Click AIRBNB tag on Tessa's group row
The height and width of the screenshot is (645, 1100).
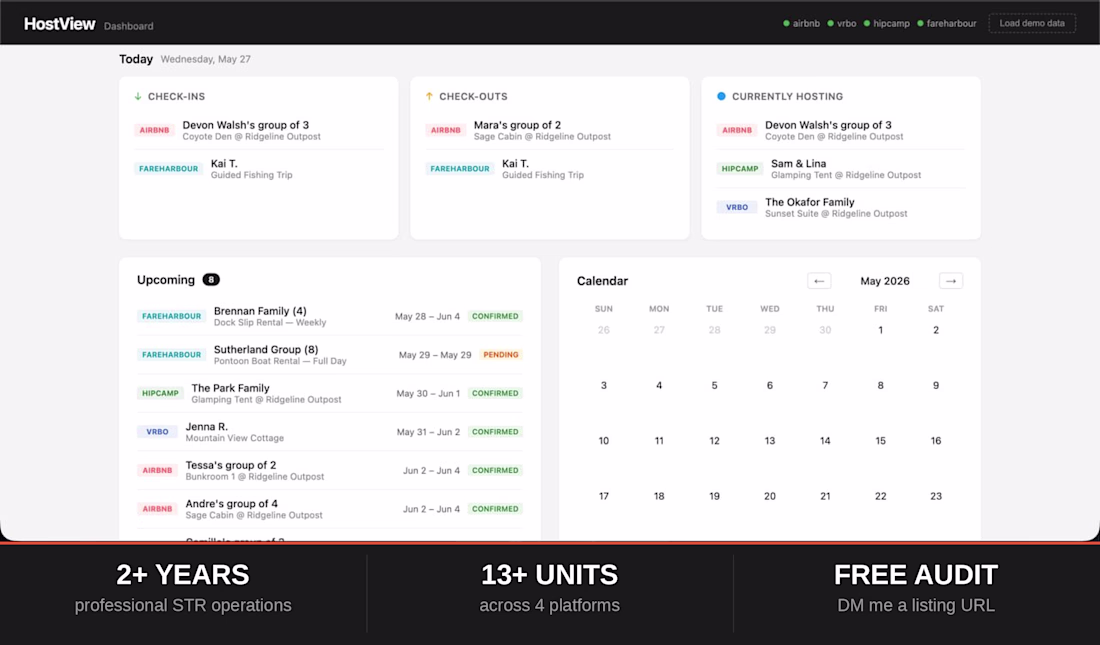tap(157, 470)
